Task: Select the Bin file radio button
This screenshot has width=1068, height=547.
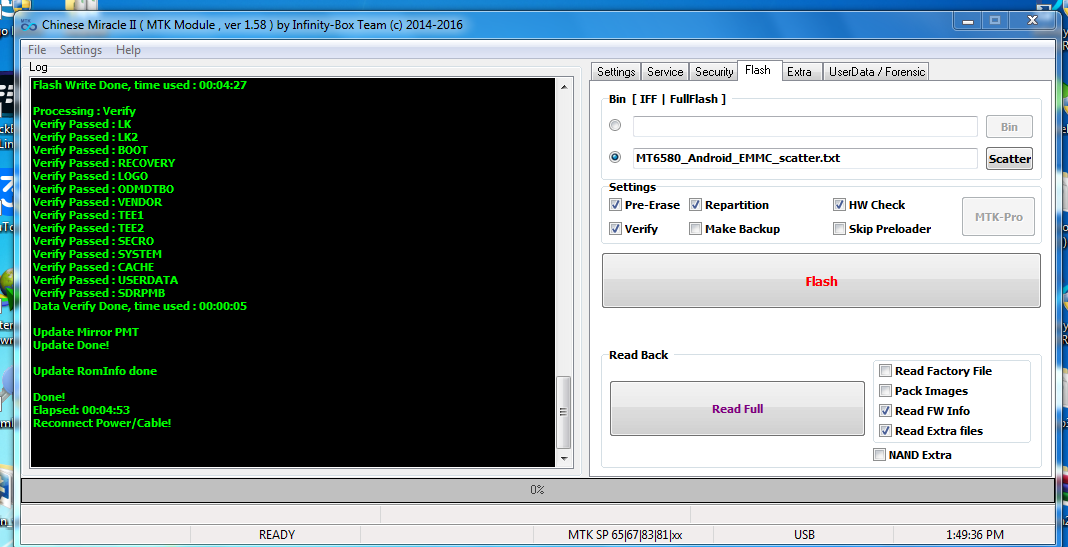Action: (615, 125)
